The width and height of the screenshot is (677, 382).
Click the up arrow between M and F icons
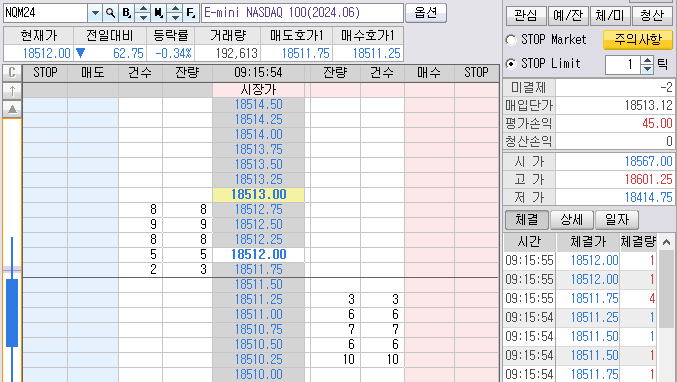[x=174, y=9]
